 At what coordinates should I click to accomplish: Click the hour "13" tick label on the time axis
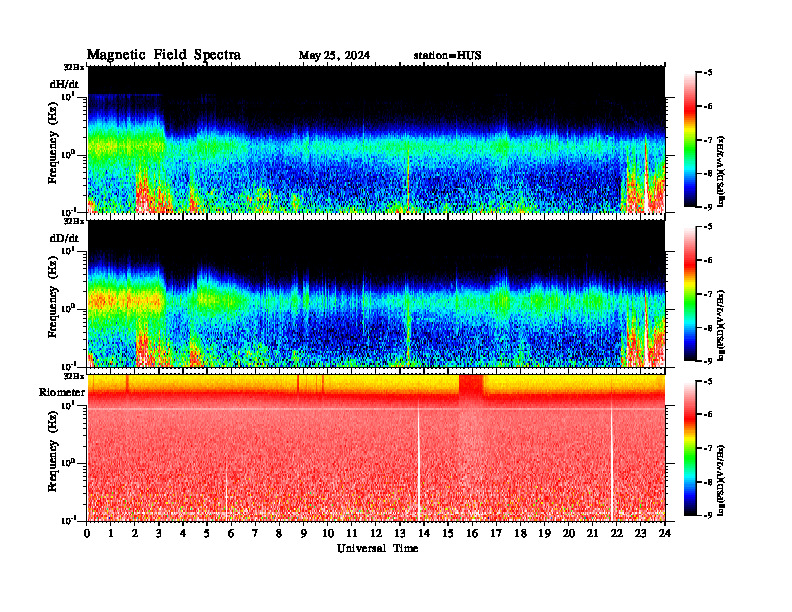pyautogui.click(x=400, y=533)
